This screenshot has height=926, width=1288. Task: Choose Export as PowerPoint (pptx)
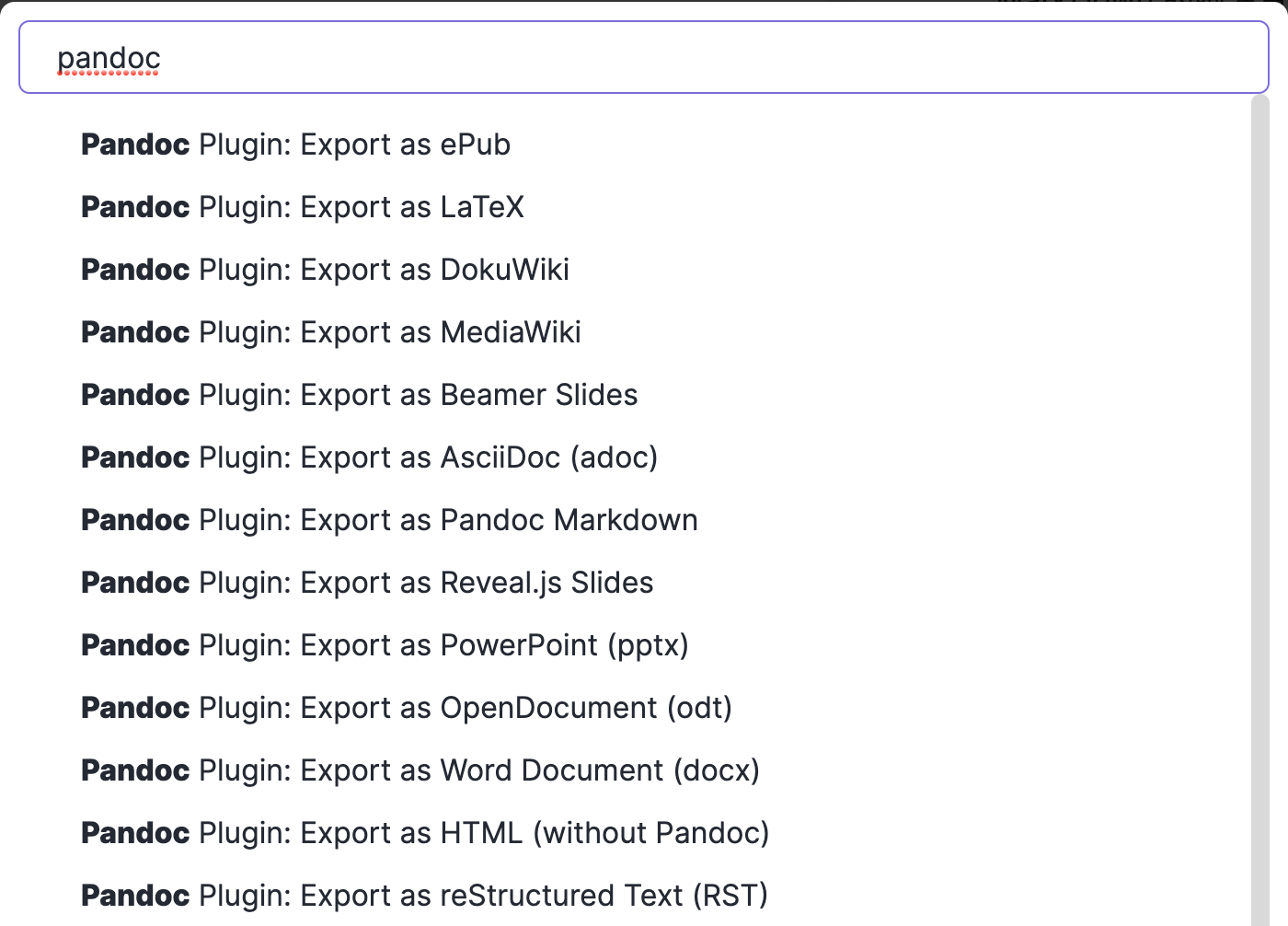(x=385, y=645)
